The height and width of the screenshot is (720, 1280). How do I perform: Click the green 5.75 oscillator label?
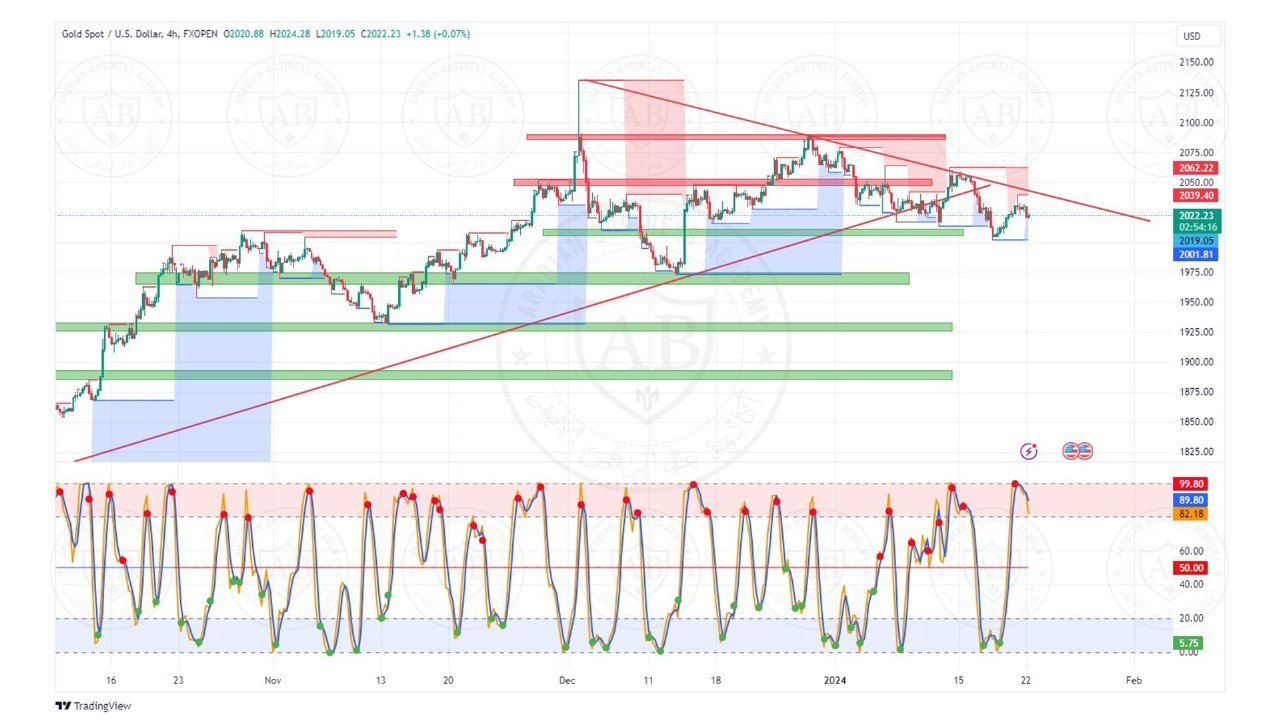[1190, 643]
